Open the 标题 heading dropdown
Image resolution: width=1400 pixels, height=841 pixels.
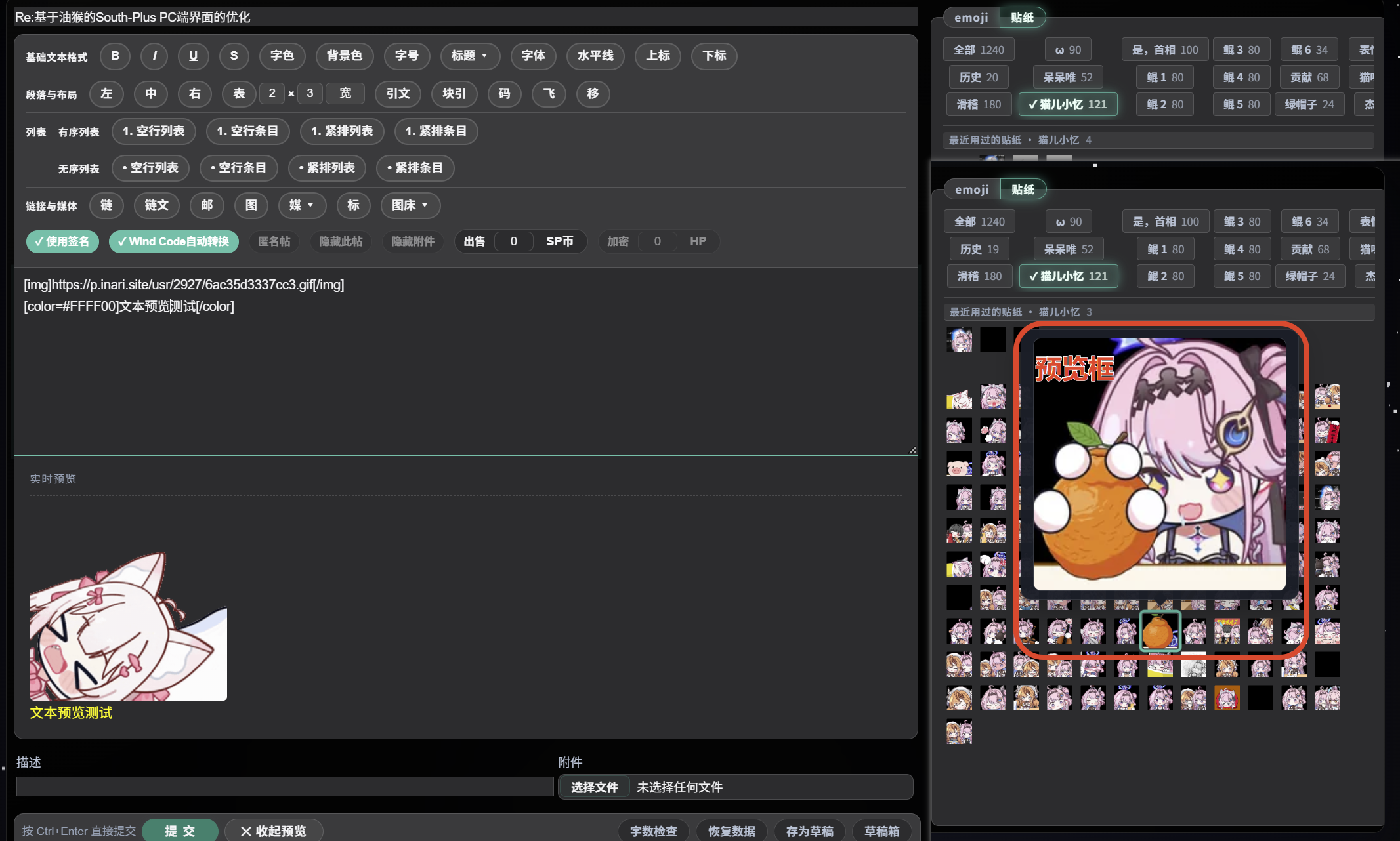tap(470, 56)
